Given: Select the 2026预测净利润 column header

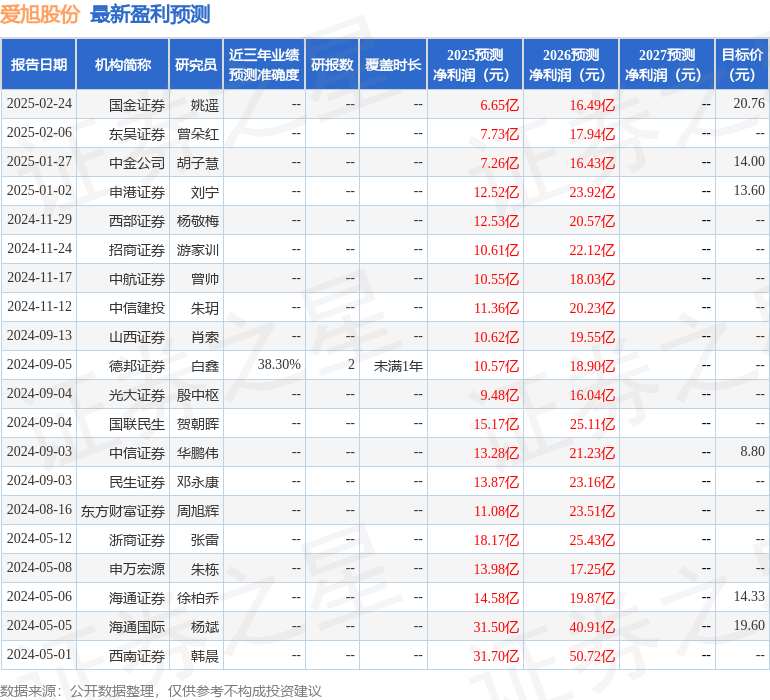Looking at the screenshot, I should (571, 64).
